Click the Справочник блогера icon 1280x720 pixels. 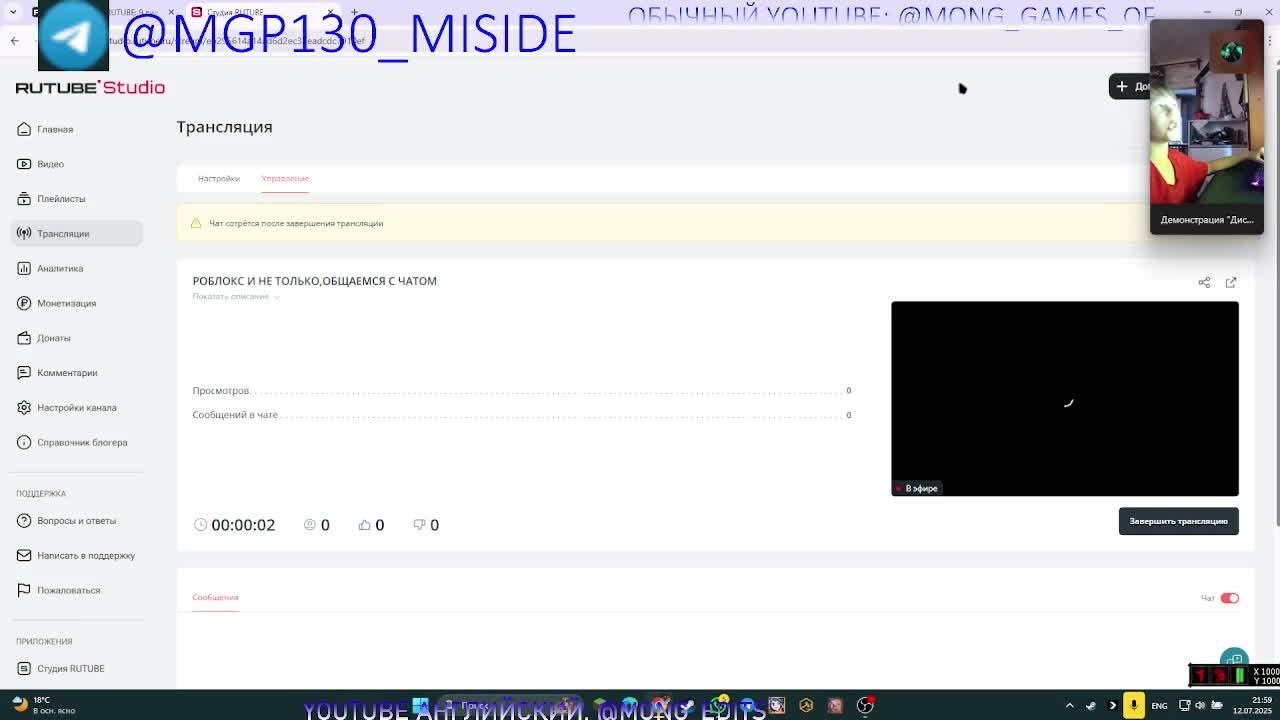point(24,442)
